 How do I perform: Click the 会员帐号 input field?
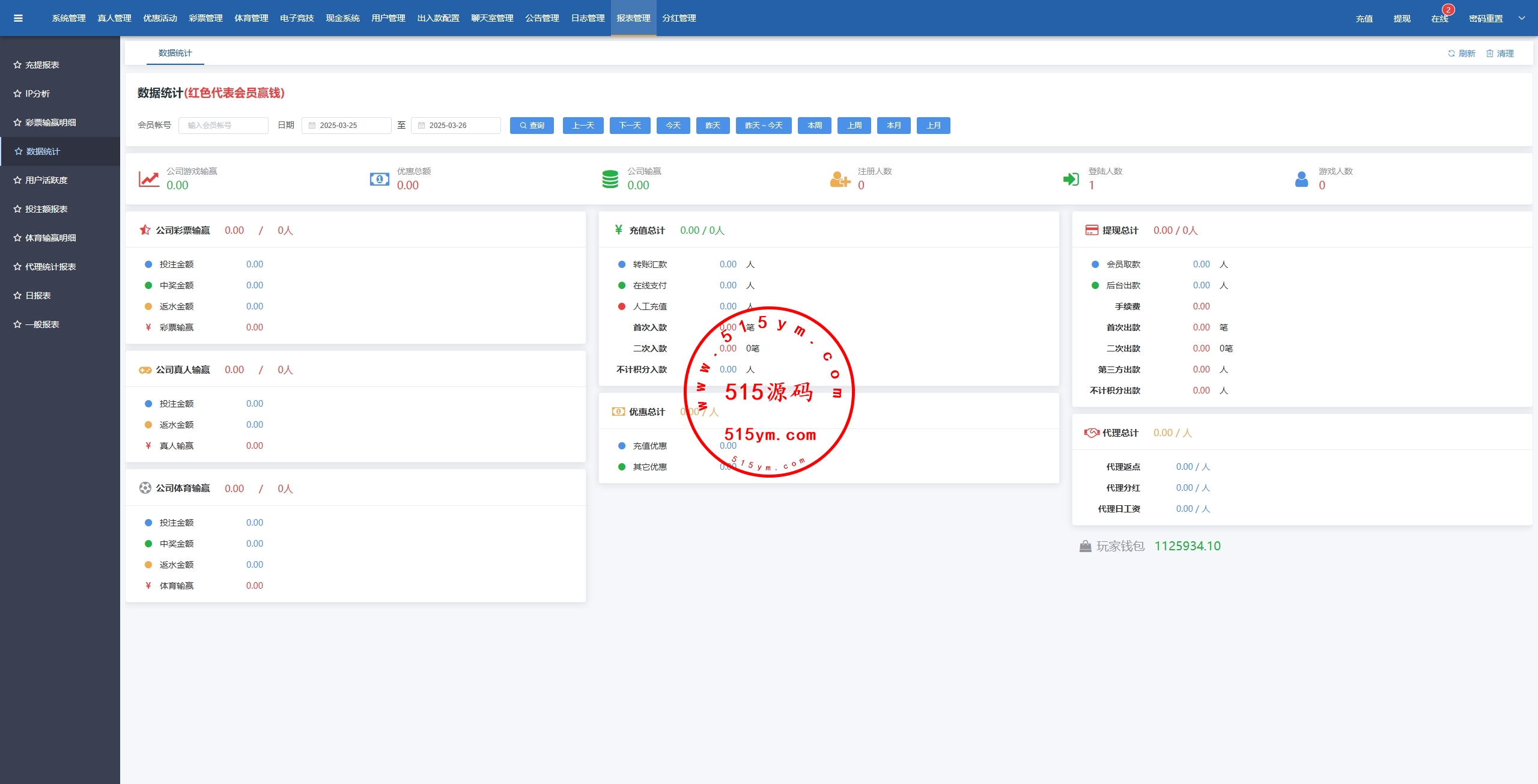[223, 126]
